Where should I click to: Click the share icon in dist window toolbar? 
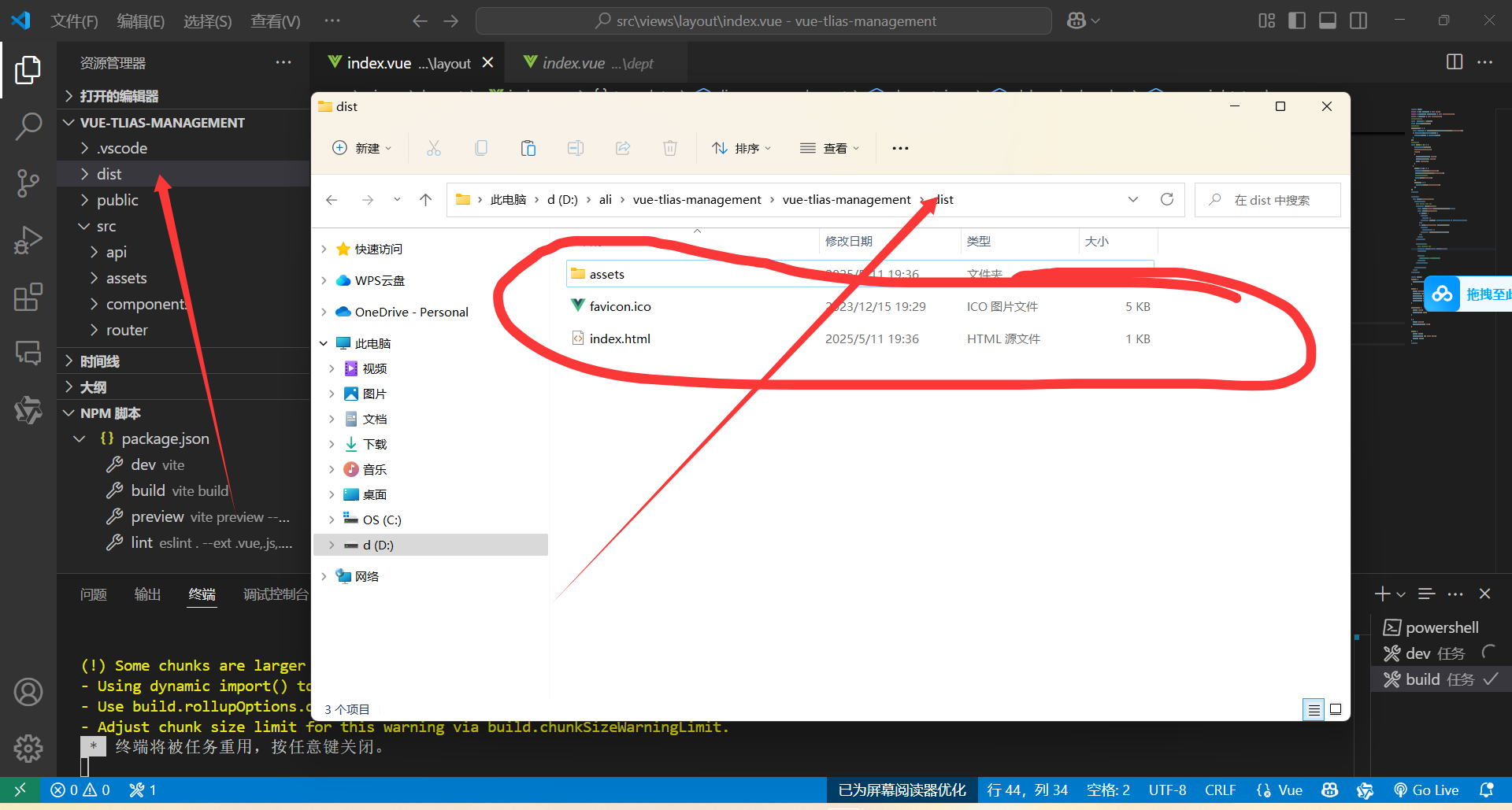coord(623,148)
